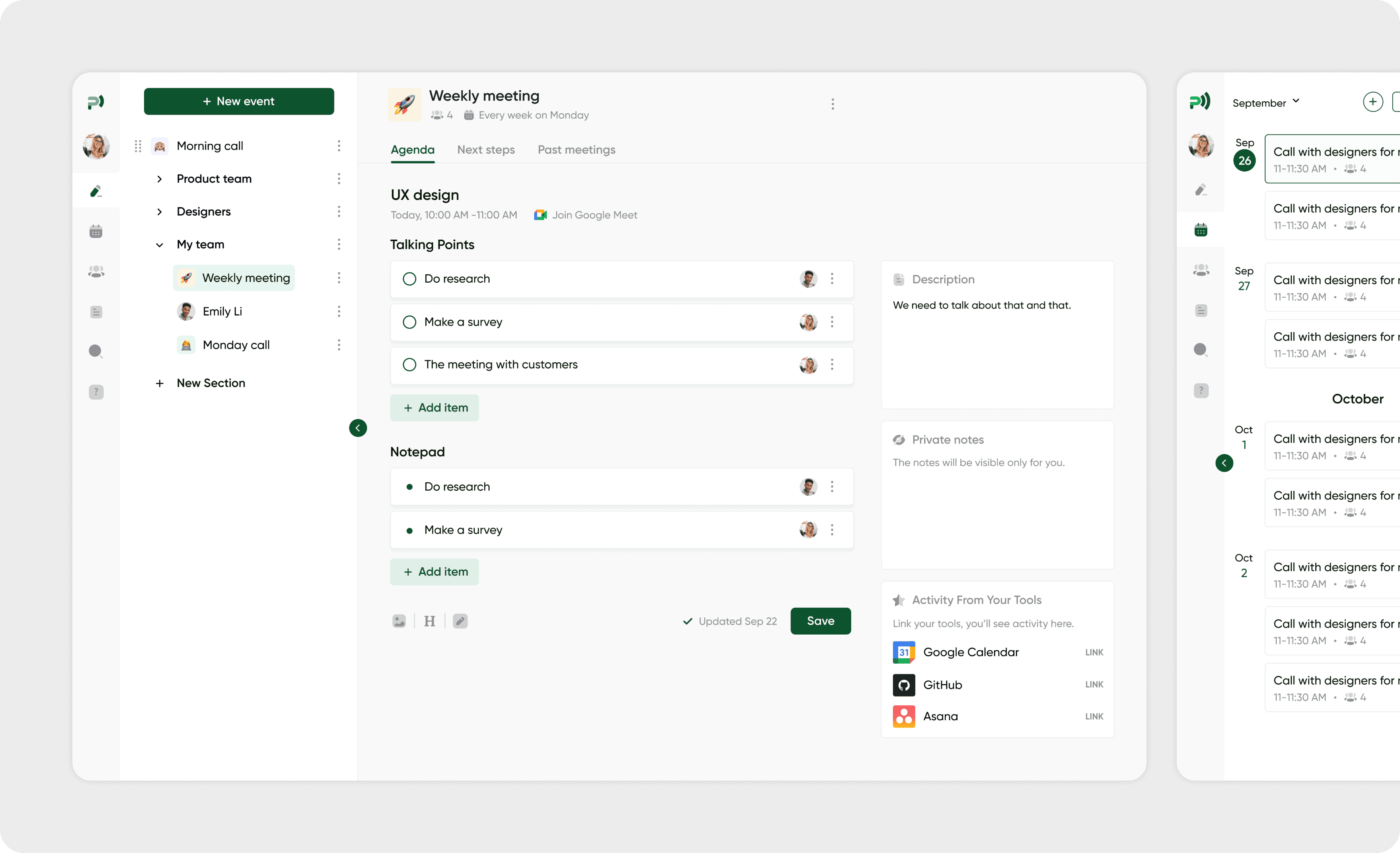Switch to the Next steps tab
Viewport: 1400px width, 853px height.
(x=486, y=149)
